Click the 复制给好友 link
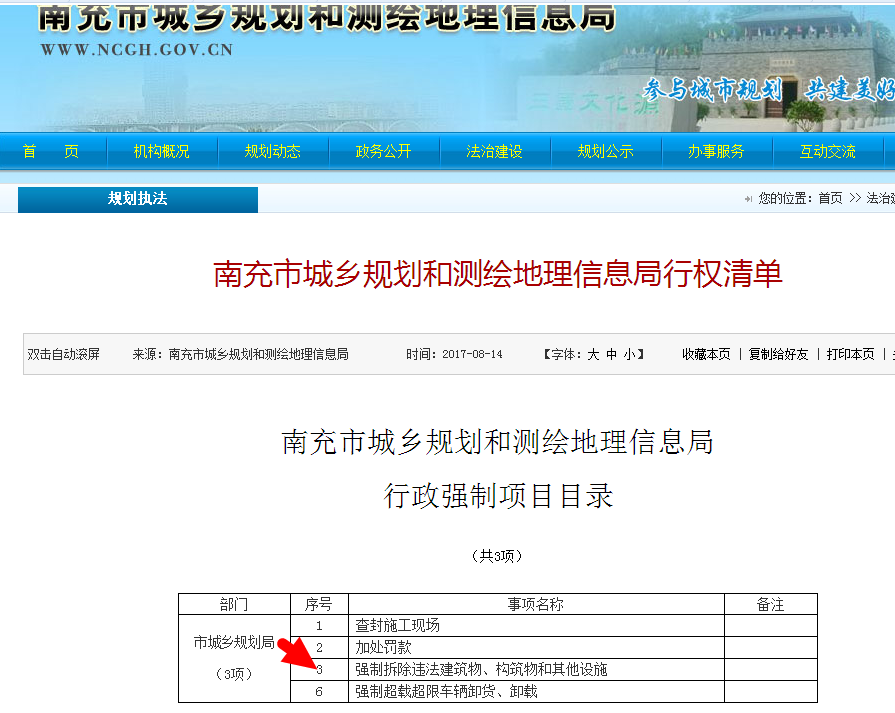 778,355
